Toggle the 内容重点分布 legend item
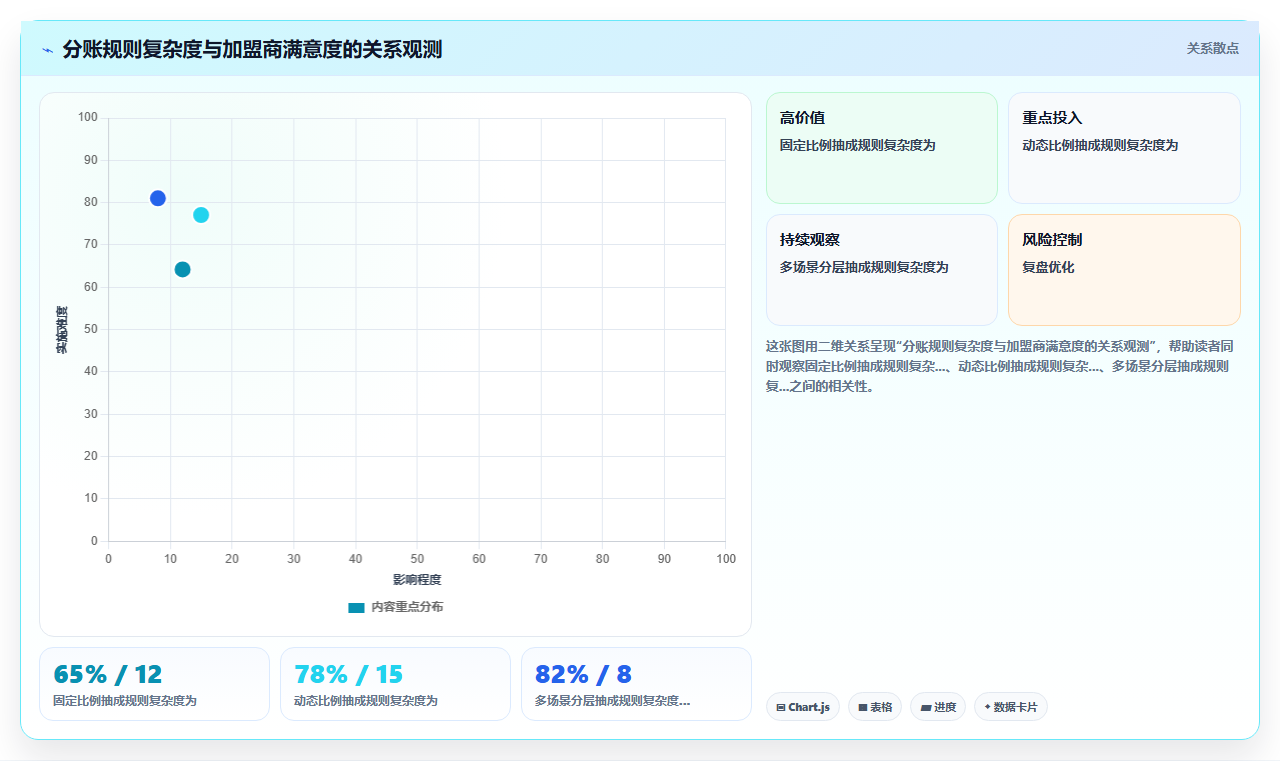The height and width of the screenshot is (761, 1280). (x=395, y=607)
